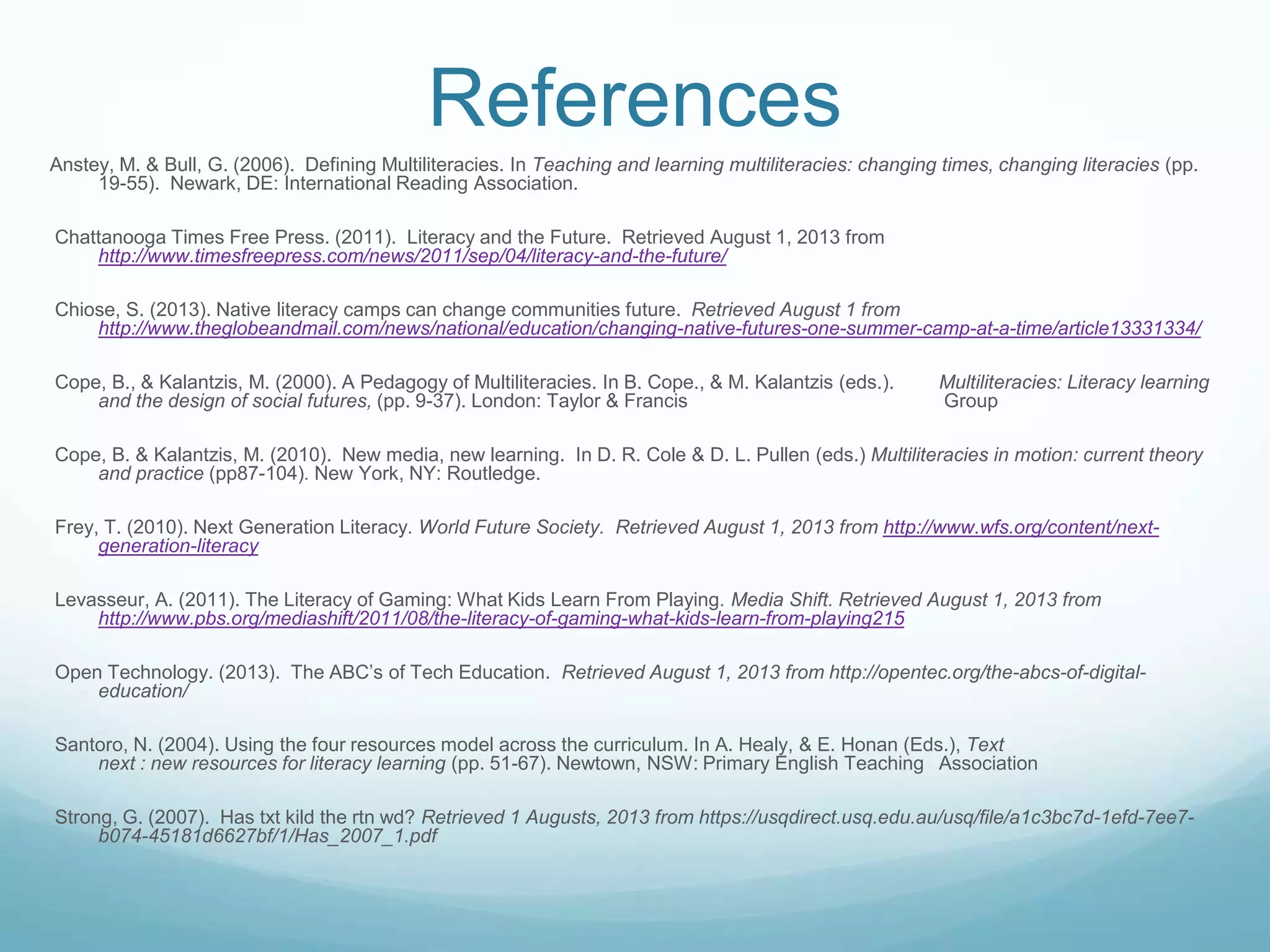Image resolution: width=1270 pixels, height=952 pixels.
Task: Select the Cope, B. & Kalantzis, M. (2010) entry
Action: click(629, 464)
